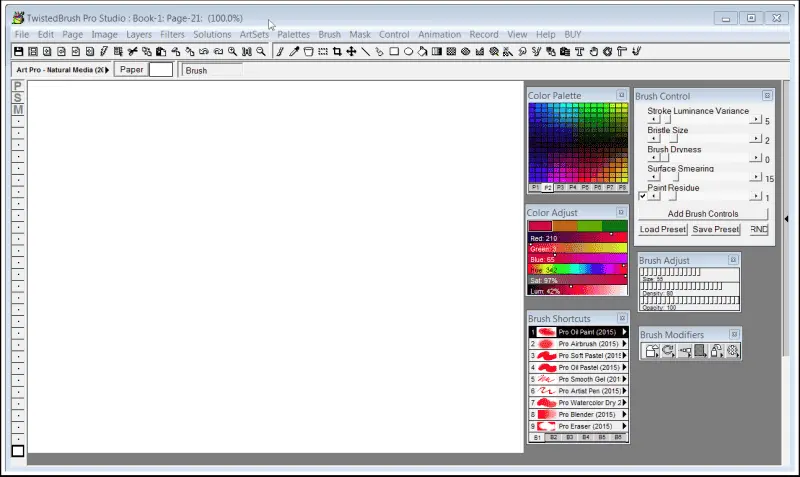
Task: Select the four-arrow Move tool
Action: click(352, 52)
